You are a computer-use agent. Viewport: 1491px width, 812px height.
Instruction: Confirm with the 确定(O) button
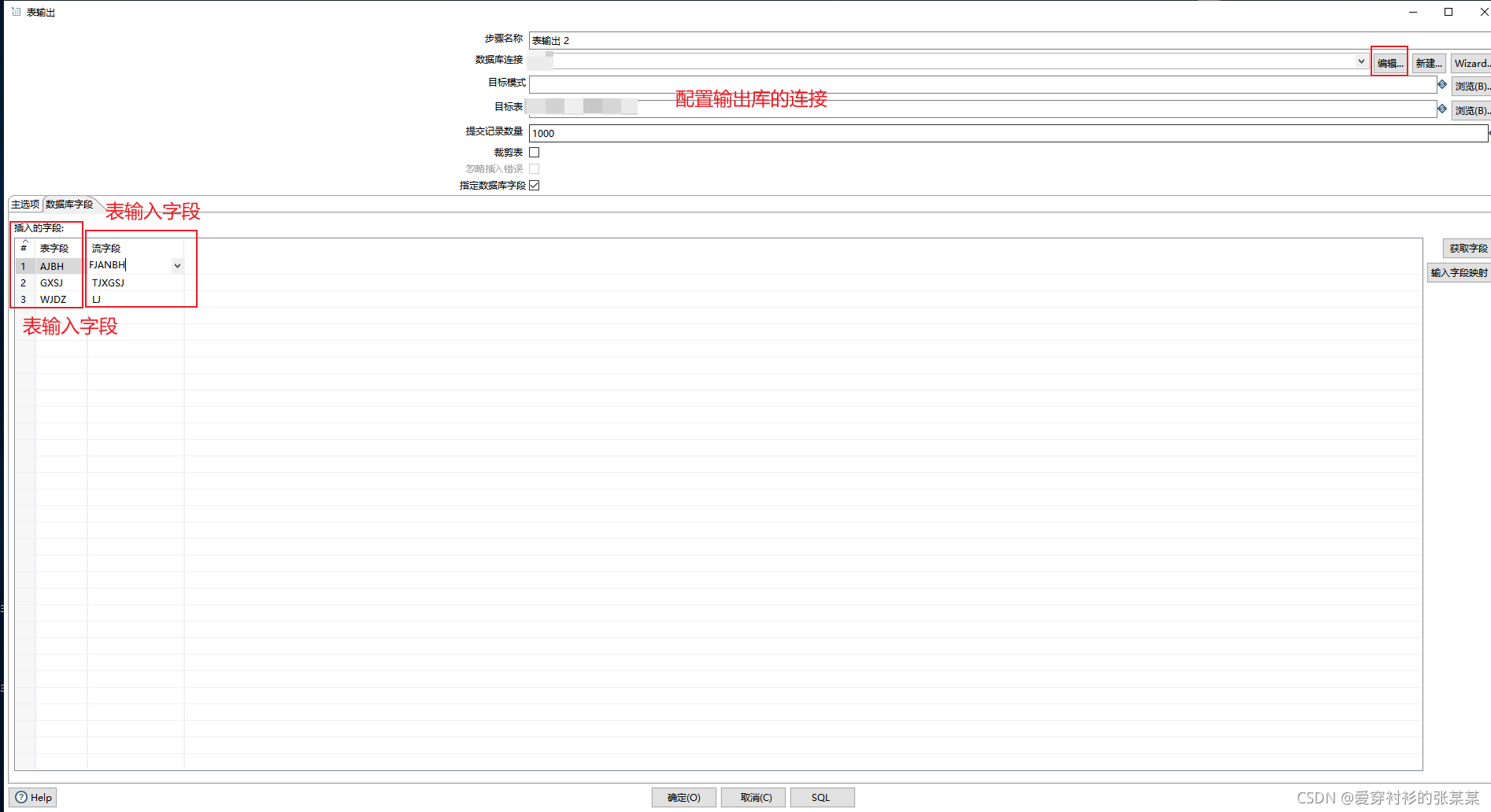pos(683,797)
